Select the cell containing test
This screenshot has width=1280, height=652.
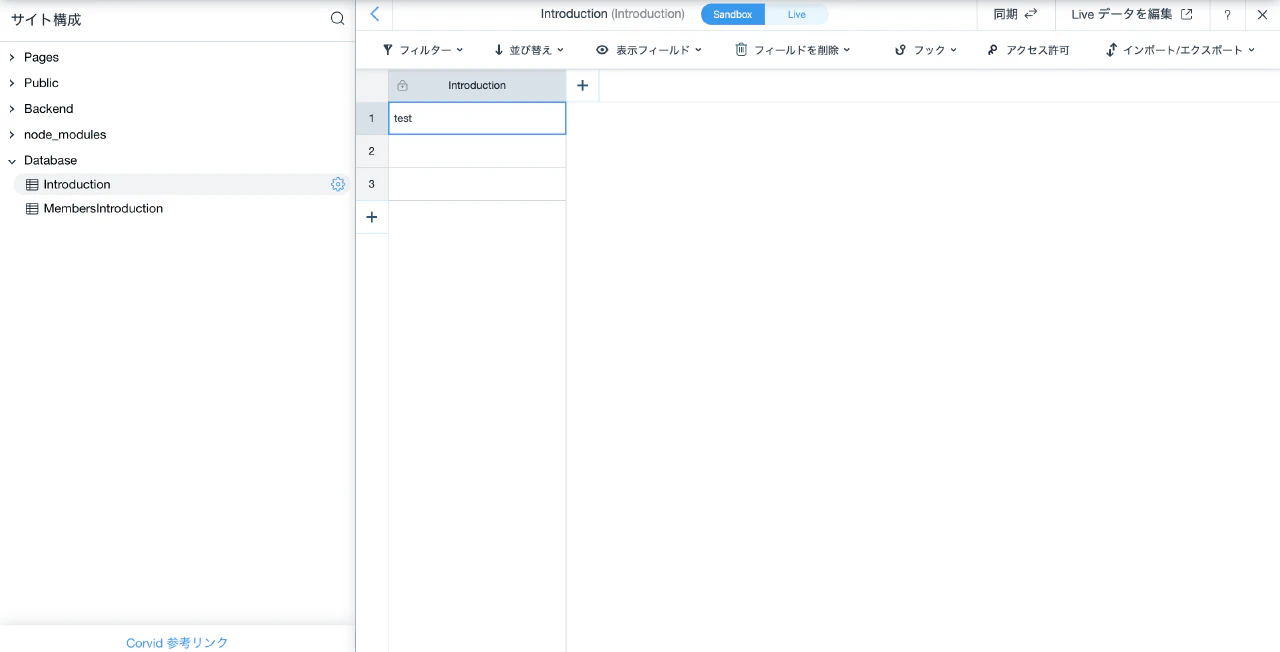pos(477,118)
